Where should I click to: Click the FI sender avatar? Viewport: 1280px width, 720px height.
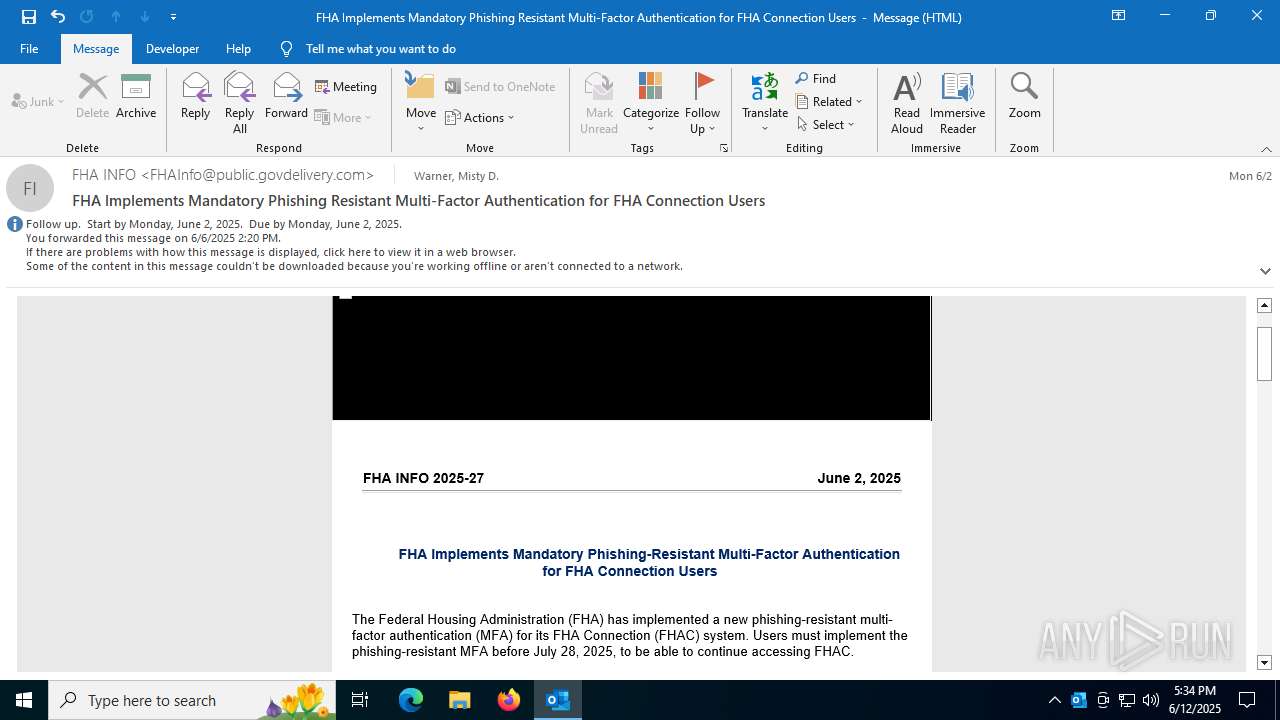point(30,188)
